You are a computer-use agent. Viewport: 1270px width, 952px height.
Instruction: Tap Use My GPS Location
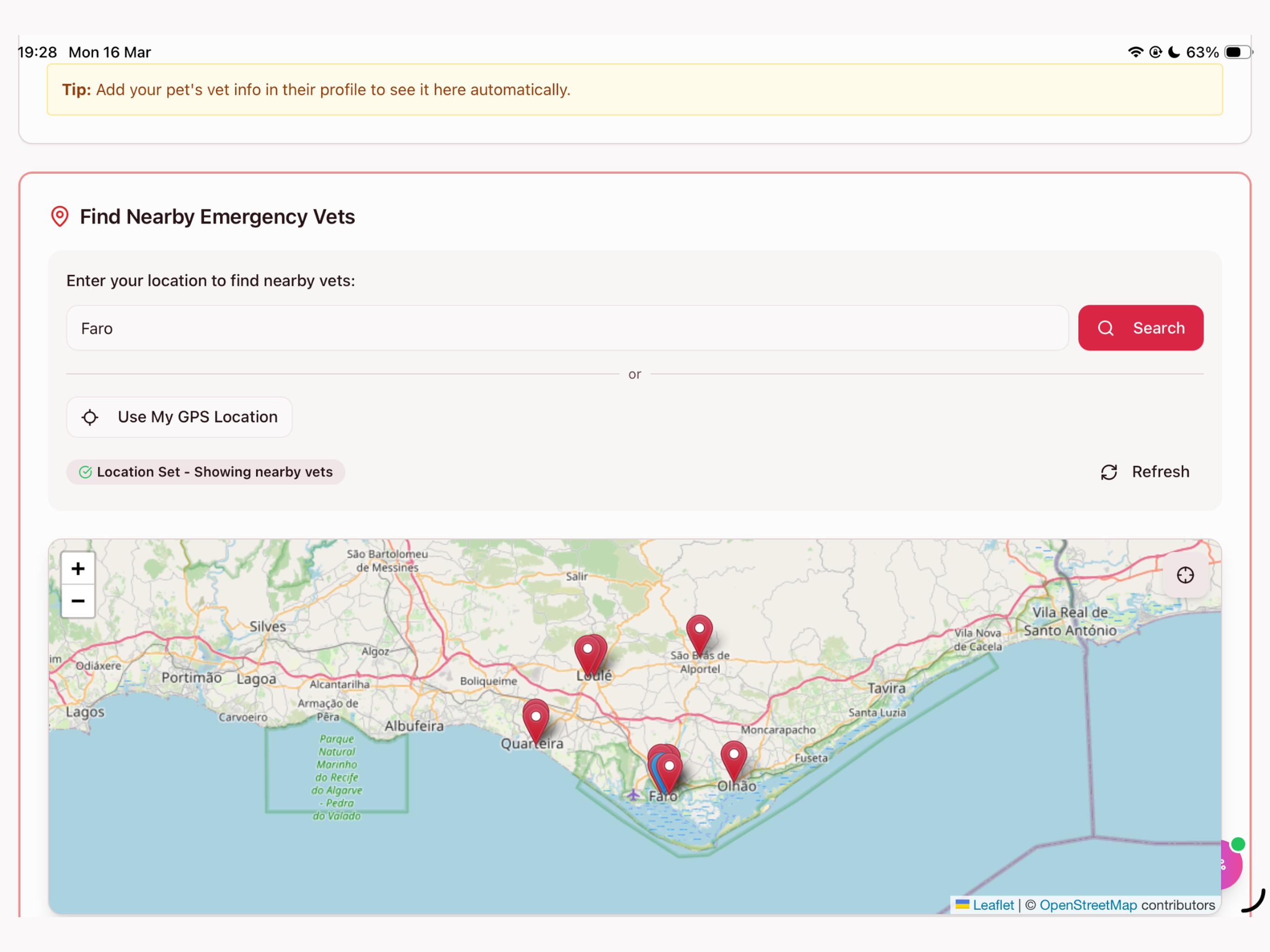[x=179, y=417]
